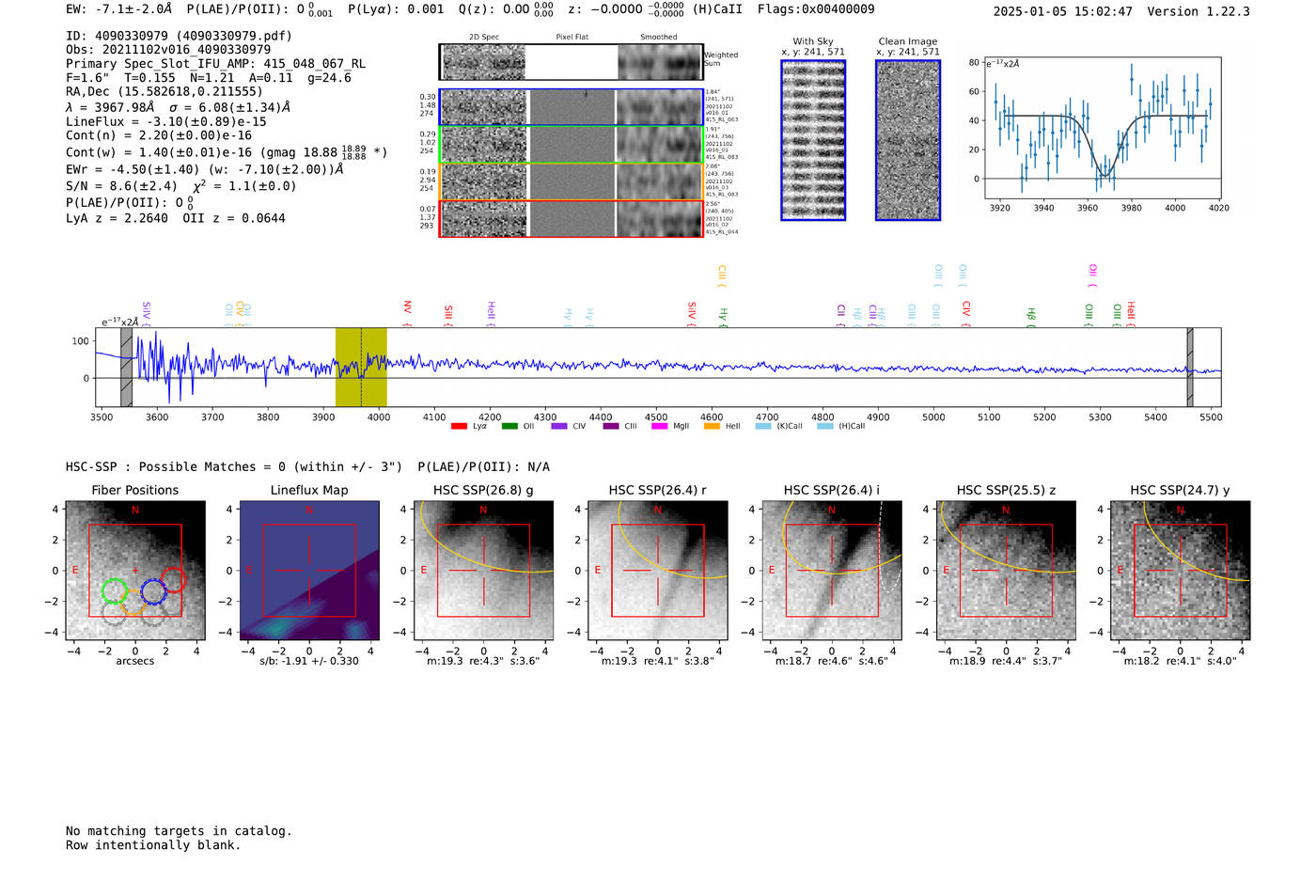The image size is (1316, 896).
Task: Select the Clean Image cutout
Action: [908, 140]
